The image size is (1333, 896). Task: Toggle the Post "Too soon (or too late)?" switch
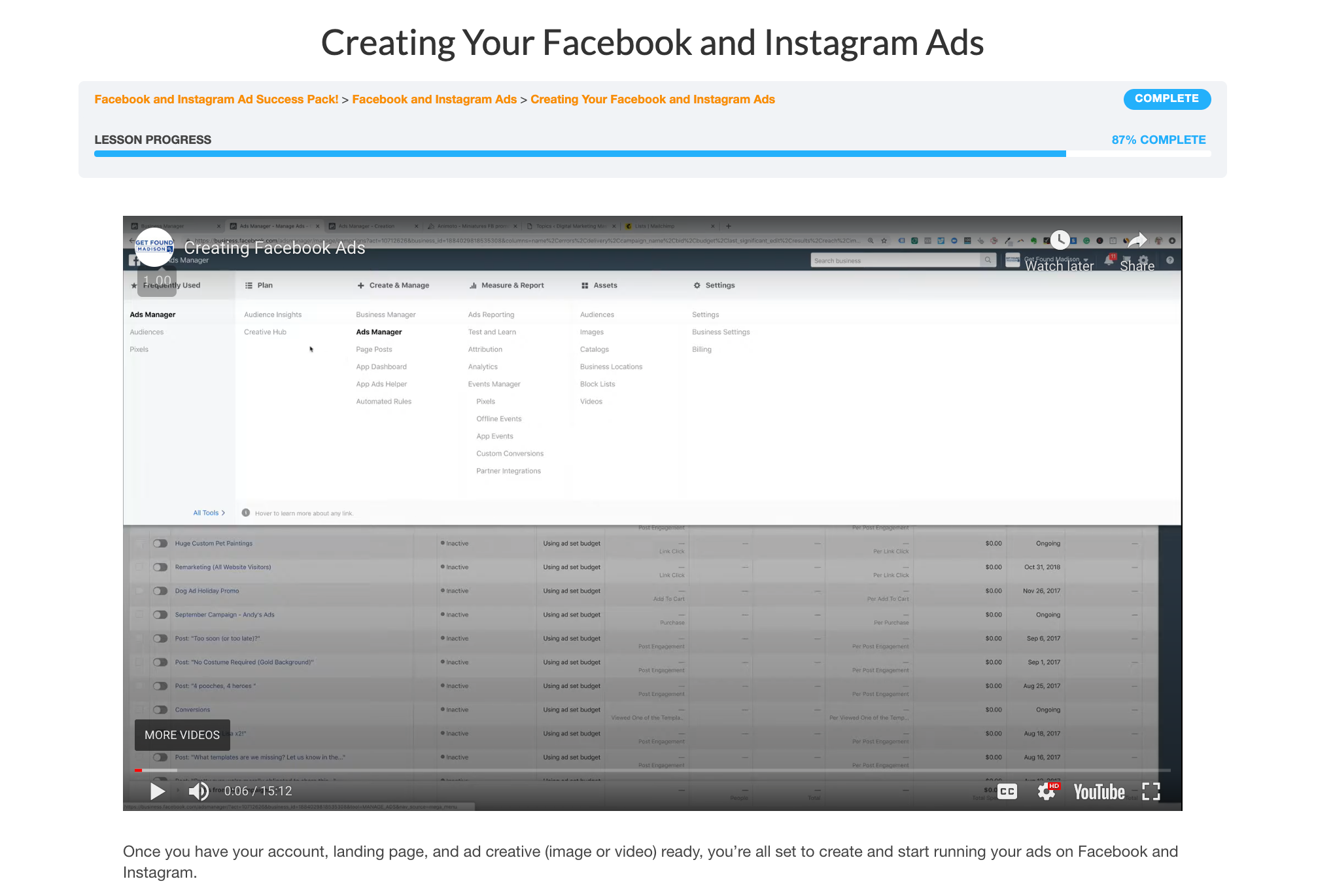click(160, 638)
